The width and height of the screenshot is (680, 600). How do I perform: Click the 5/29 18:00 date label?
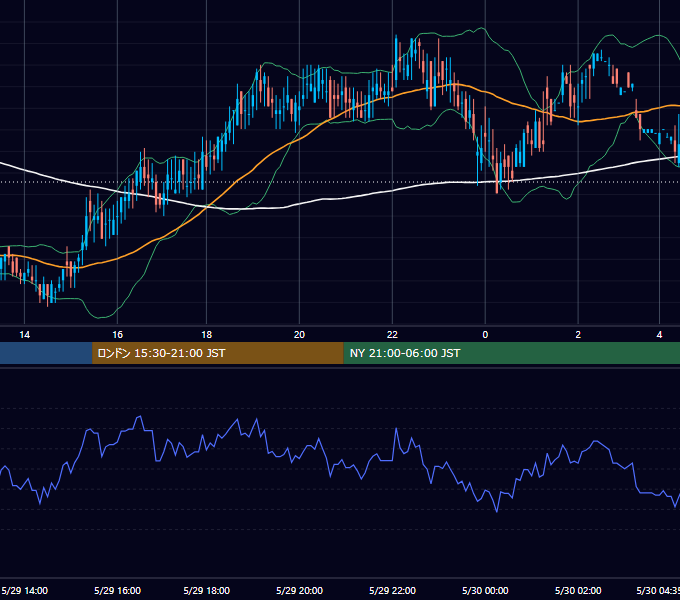[206, 590]
